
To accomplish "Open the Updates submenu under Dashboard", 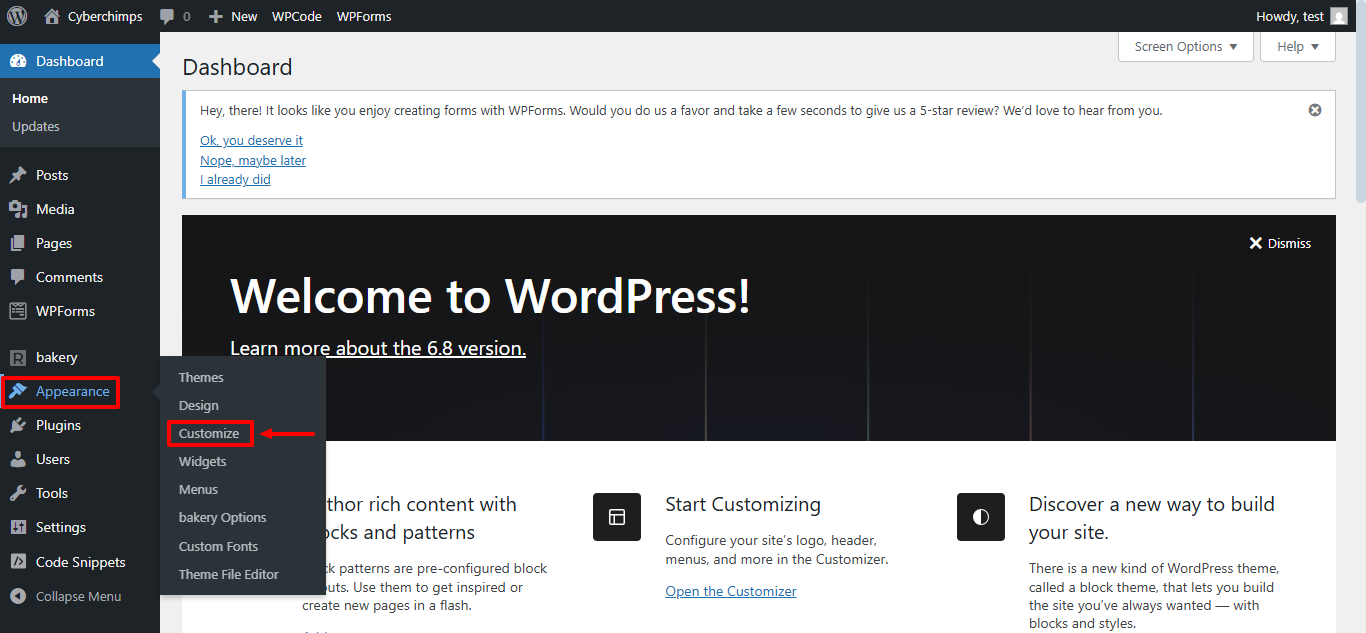I will pos(36,126).
